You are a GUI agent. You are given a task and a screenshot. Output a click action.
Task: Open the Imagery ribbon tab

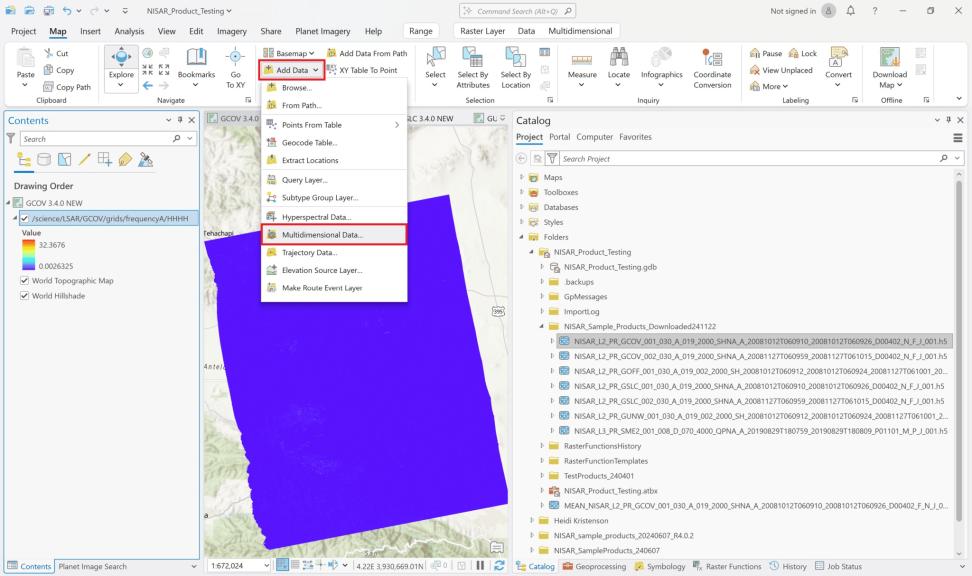pyautogui.click(x=232, y=31)
